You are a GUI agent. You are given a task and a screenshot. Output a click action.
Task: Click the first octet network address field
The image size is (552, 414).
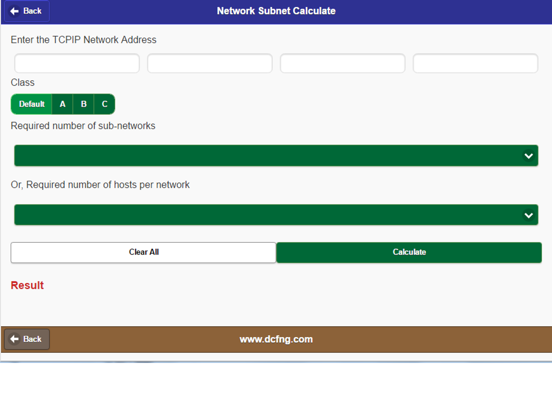point(77,63)
